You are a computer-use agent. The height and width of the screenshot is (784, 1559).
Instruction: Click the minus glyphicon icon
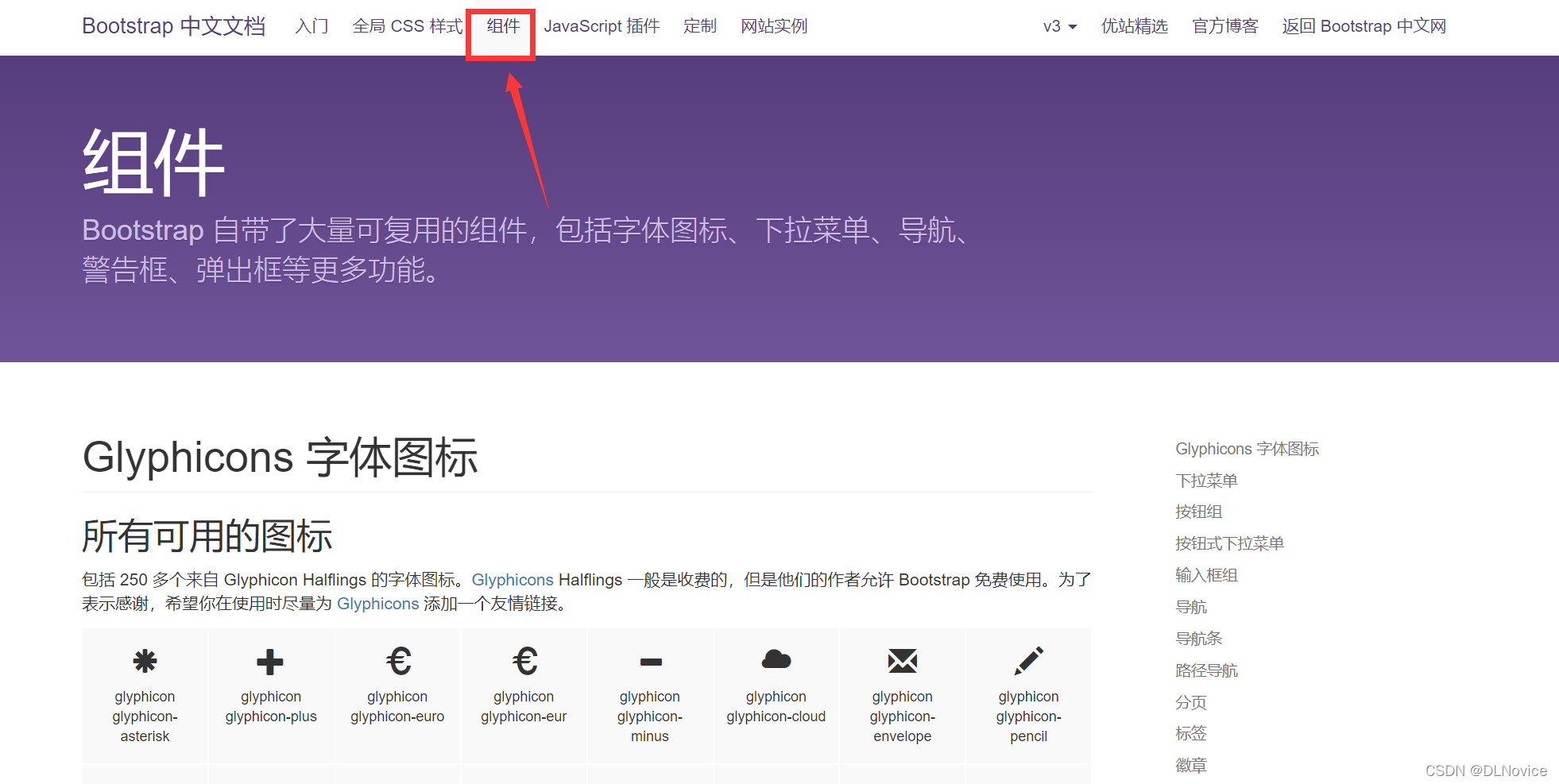651,662
